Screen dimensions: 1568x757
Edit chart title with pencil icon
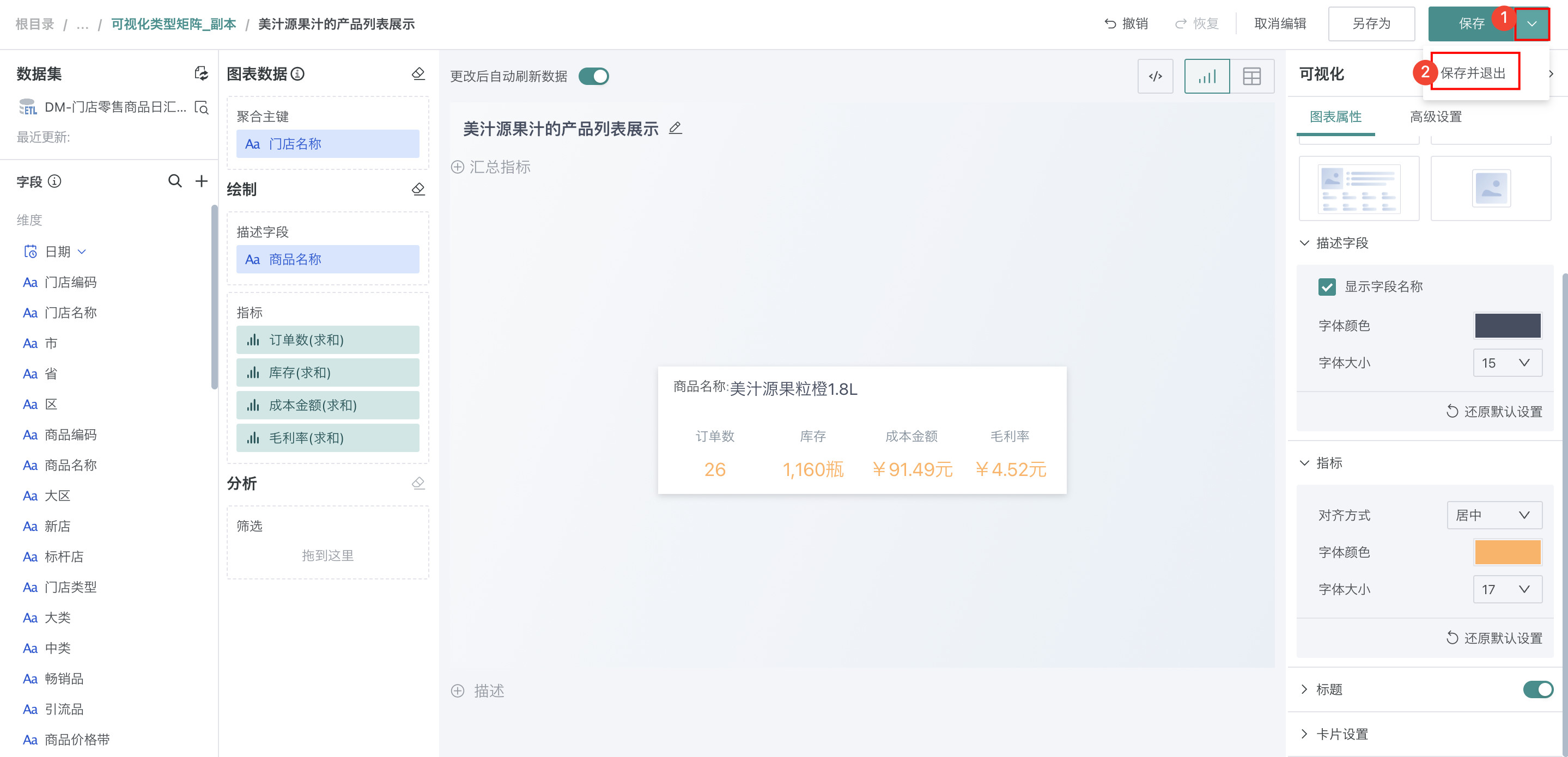pyautogui.click(x=675, y=129)
